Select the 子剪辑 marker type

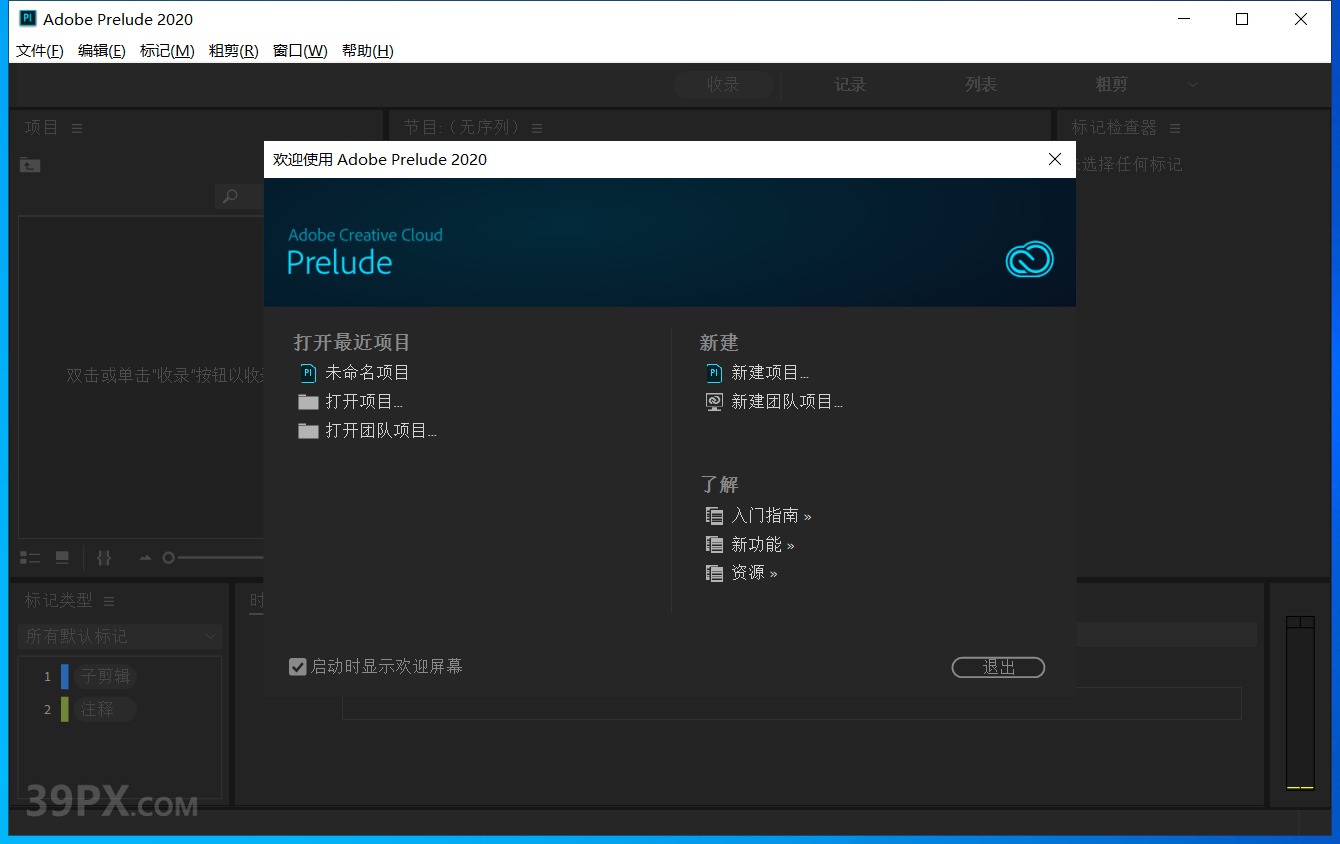[x=105, y=677]
